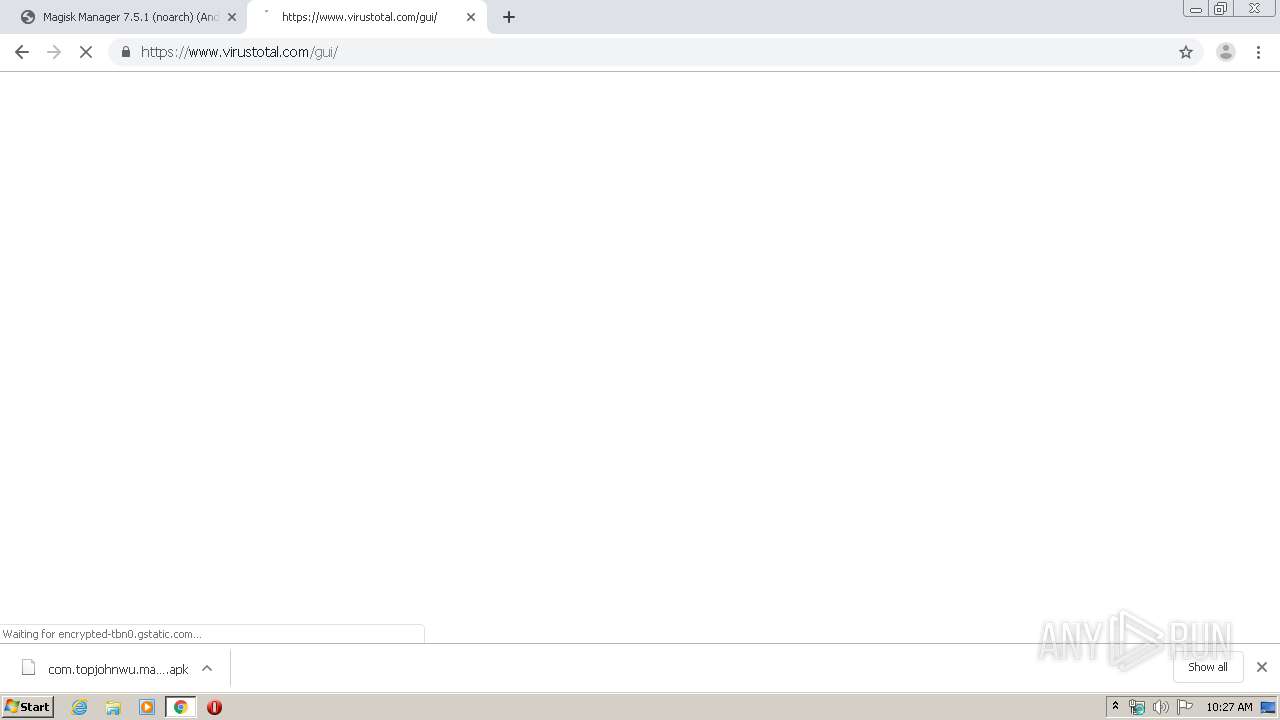Show all downloads
This screenshot has width=1280, height=720.
1208,667
